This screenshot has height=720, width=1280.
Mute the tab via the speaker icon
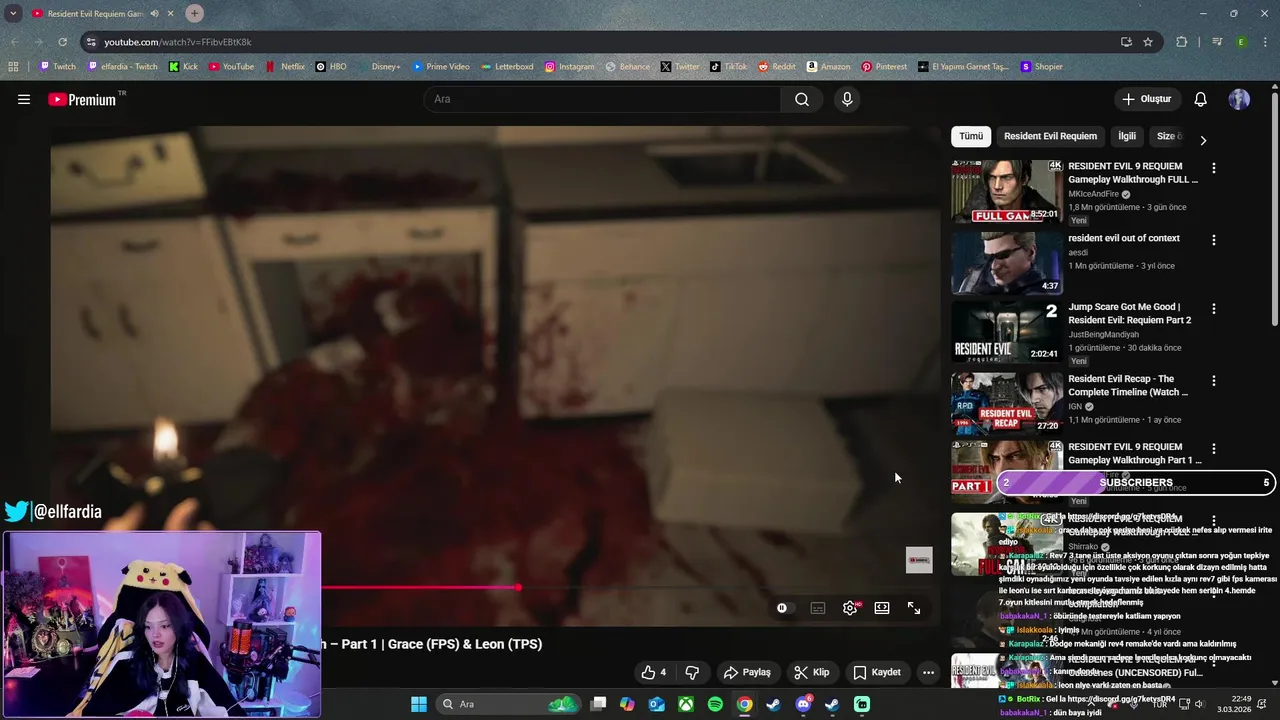pos(155,14)
